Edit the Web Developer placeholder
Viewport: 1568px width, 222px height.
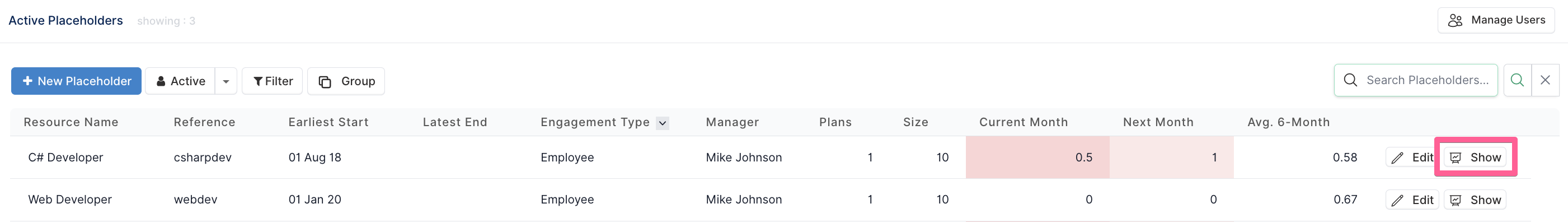[1412, 200]
